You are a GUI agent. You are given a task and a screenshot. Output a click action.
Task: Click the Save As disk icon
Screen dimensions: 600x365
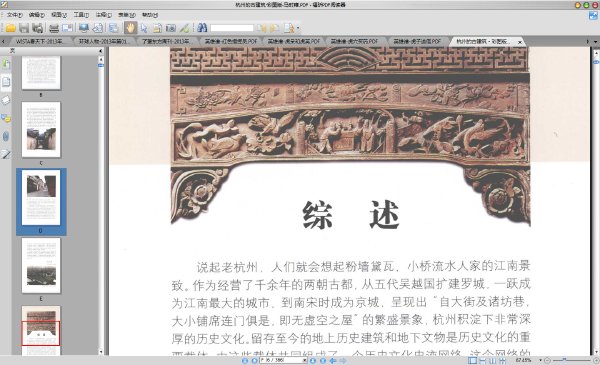(37, 28)
